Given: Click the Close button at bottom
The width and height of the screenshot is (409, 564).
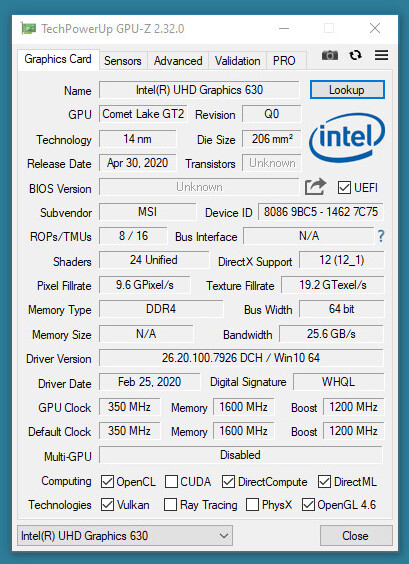Looking at the screenshot, I should (x=355, y=536).
